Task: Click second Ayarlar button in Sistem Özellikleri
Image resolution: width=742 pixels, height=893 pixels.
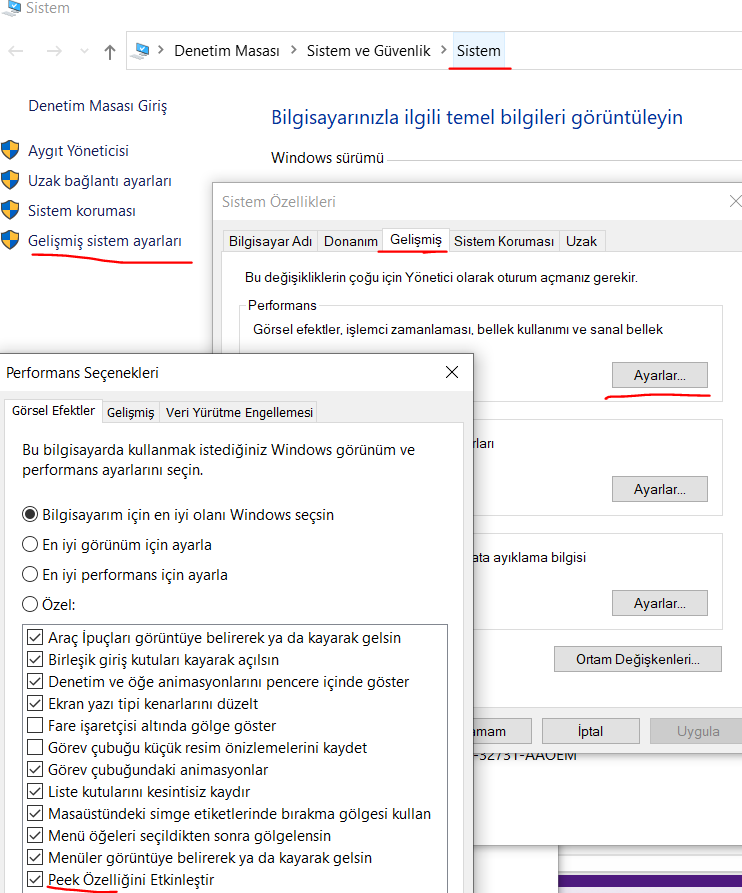Action: coord(659,489)
